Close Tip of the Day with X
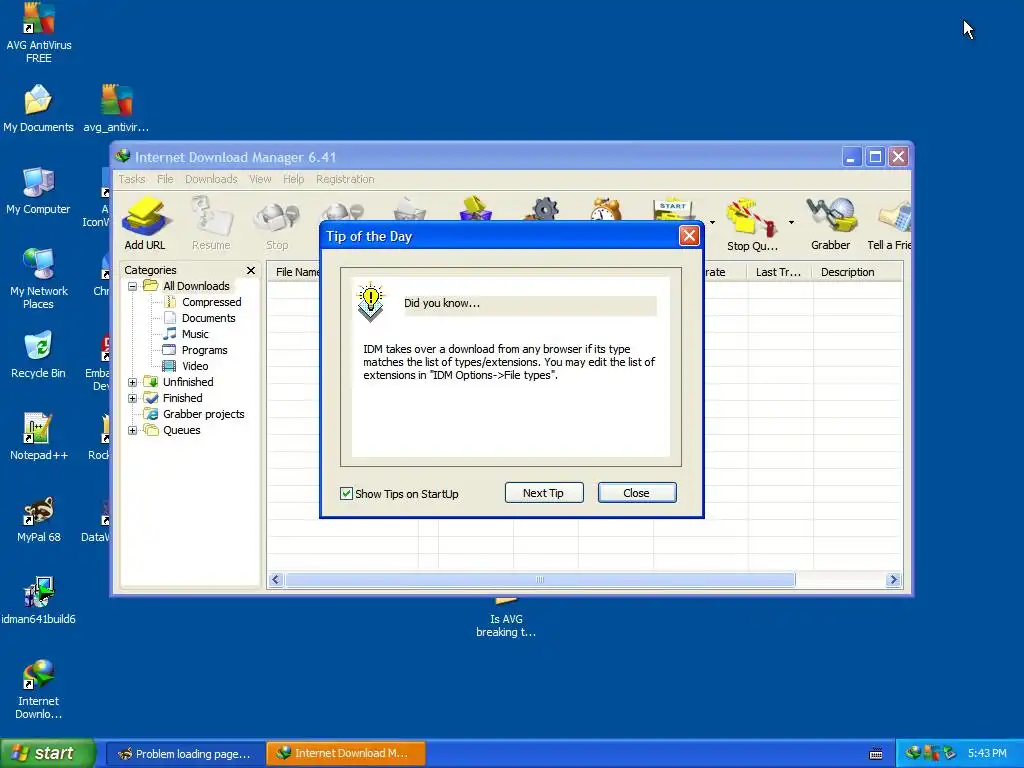The image size is (1024, 768). pyautogui.click(x=689, y=236)
